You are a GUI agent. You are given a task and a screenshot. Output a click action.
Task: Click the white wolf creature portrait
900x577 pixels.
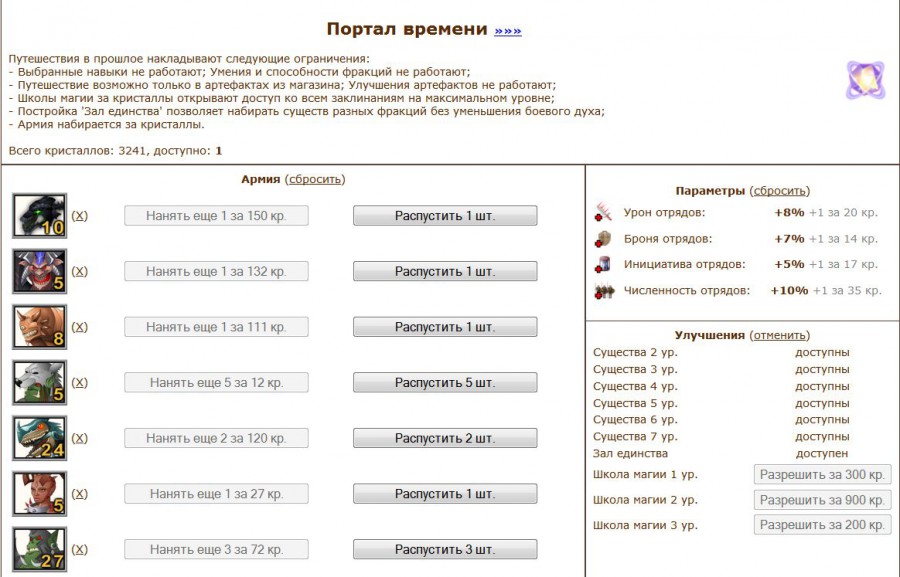coord(39,382)
